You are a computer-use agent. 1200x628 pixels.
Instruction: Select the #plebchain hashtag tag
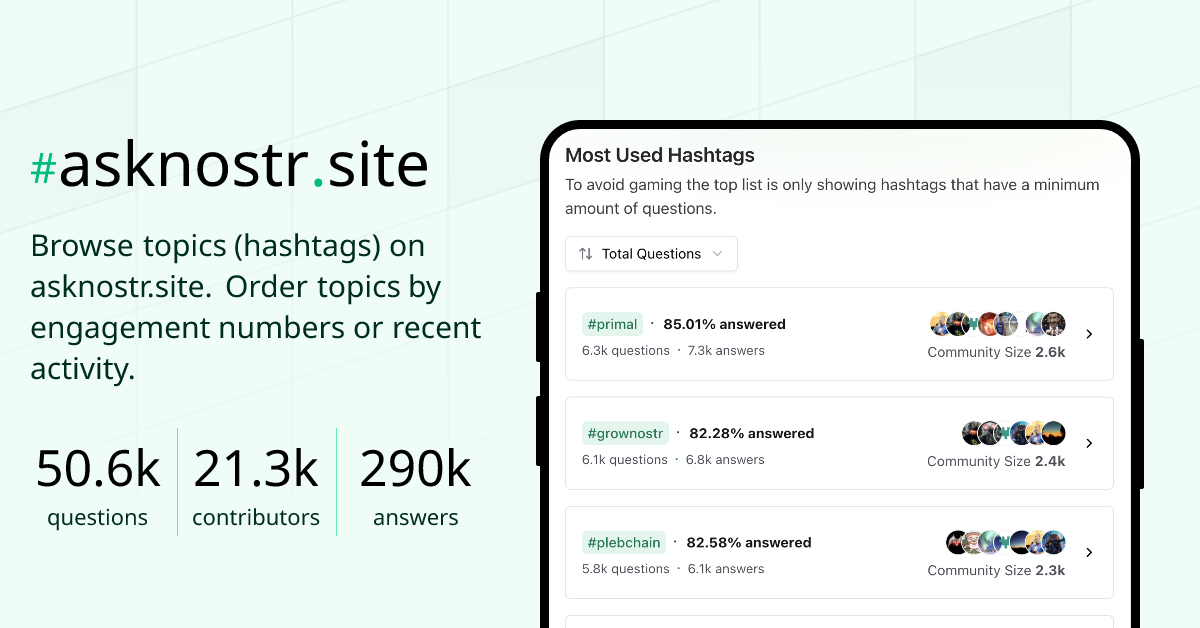[x=624, y=542]
